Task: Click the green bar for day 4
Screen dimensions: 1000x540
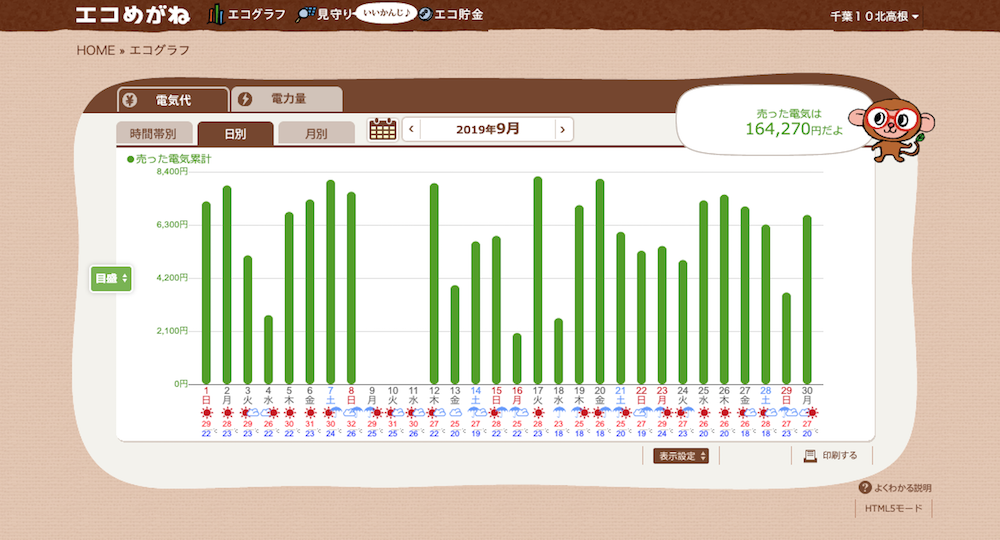Action: [268, 350]
